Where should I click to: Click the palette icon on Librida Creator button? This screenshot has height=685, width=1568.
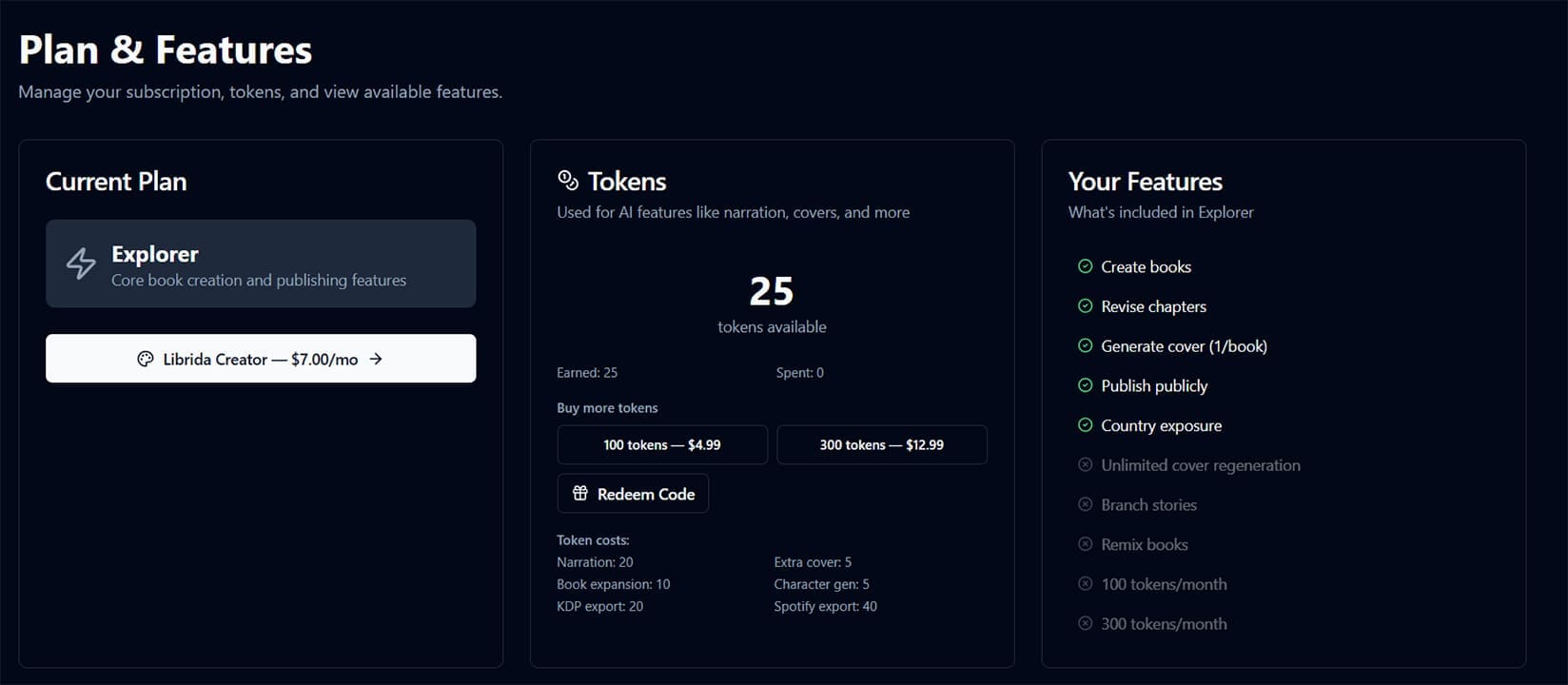click(146, 359)
